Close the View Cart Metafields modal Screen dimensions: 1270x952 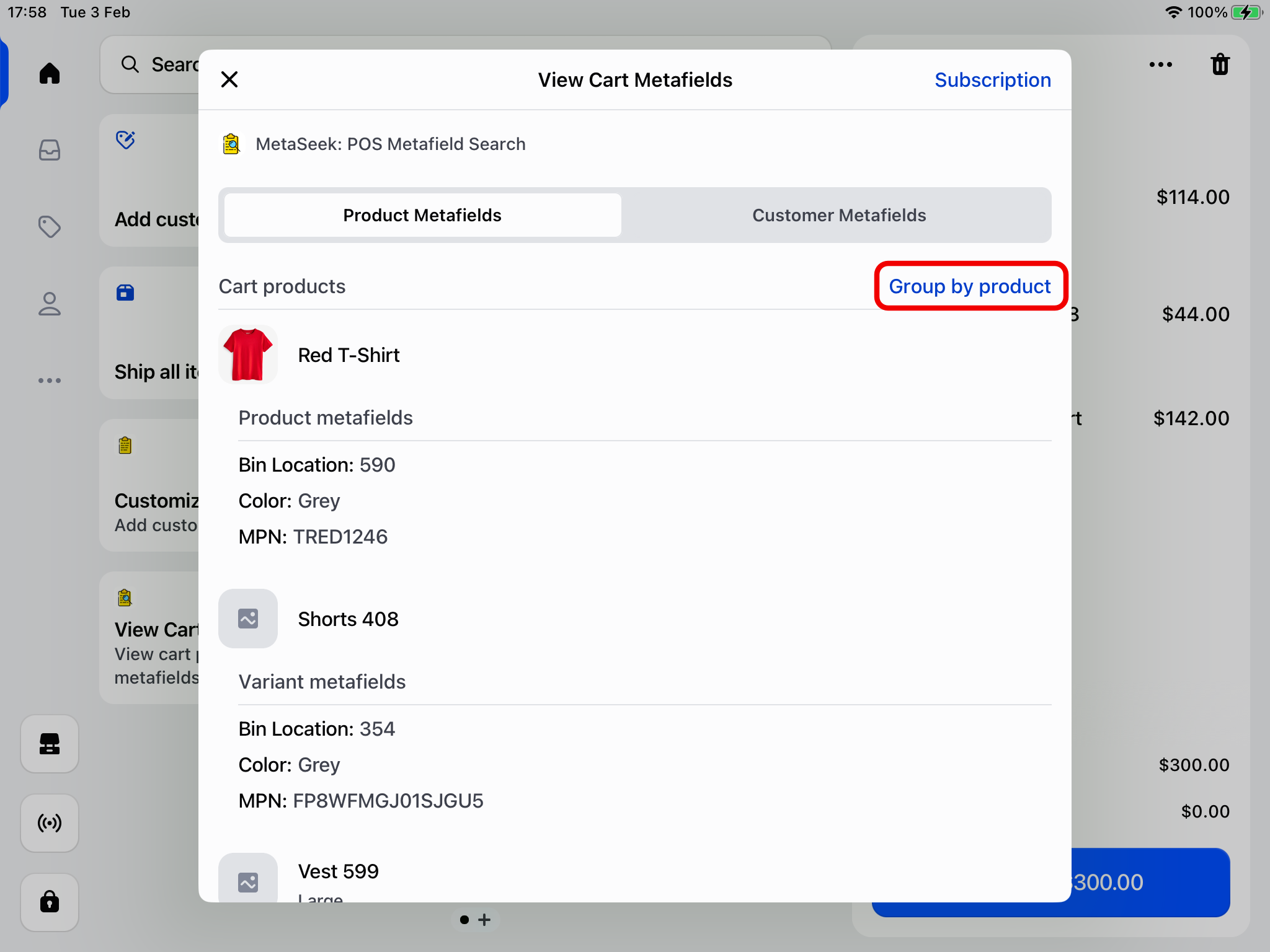coord(229,79)
